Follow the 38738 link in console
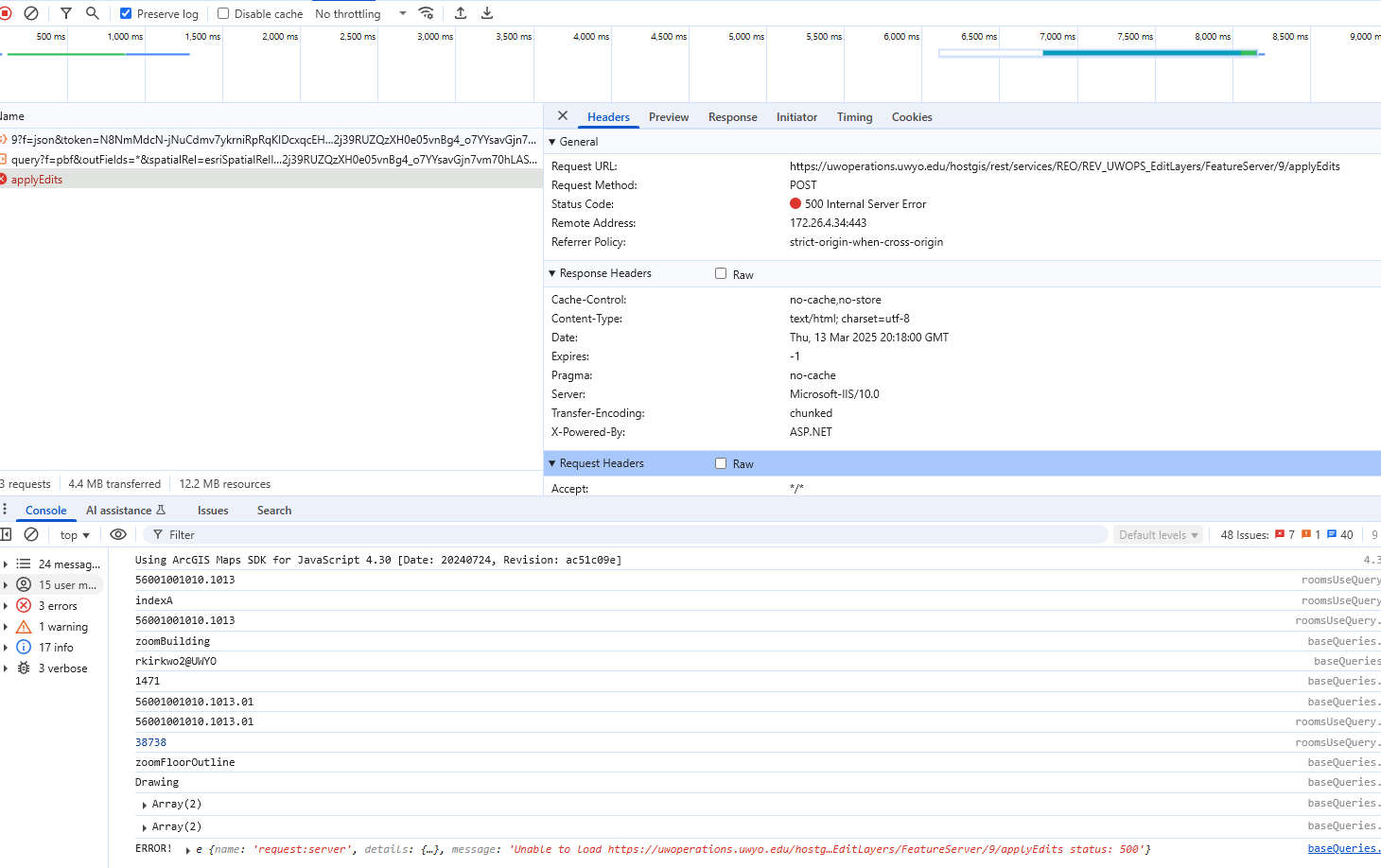Viewport: 1381px width, 868px height. (150, 741)
